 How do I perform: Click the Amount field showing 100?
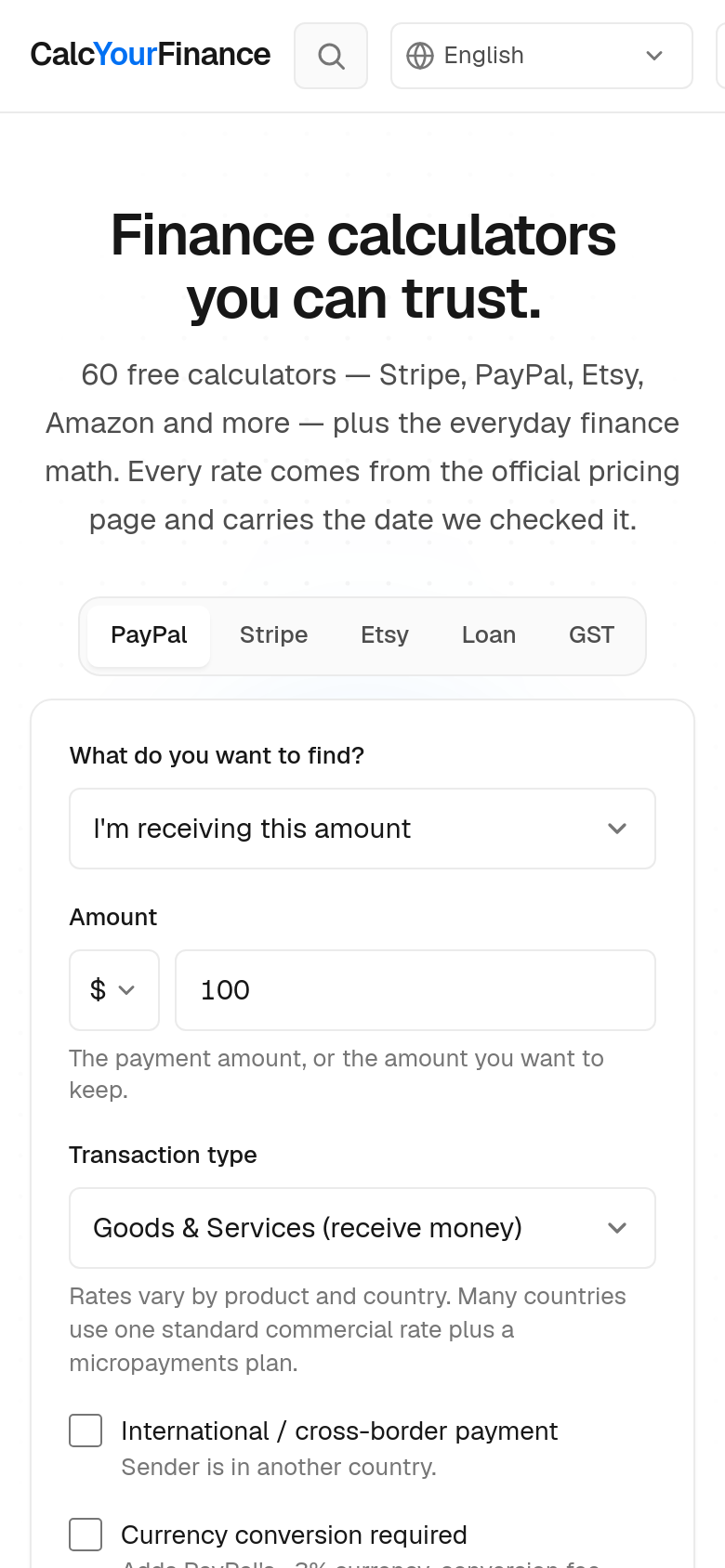click(x=415, y=990)
